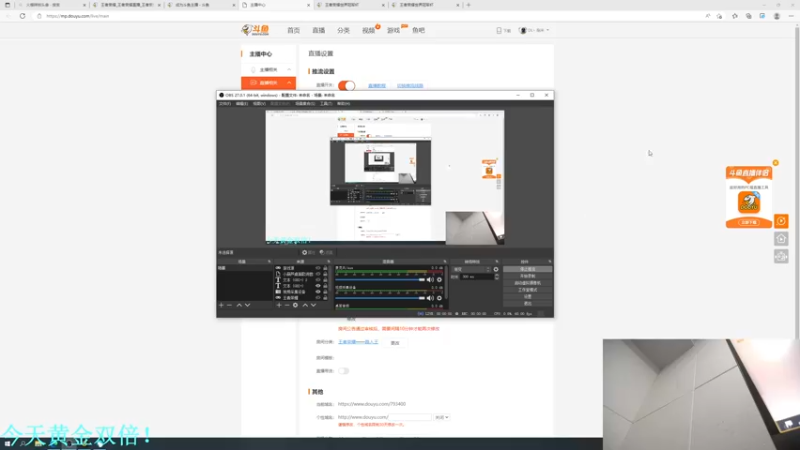Adjust the 麦克风/Aux volume slider
This screenshot has width=800, height=450.
click(x=380, y=280)
